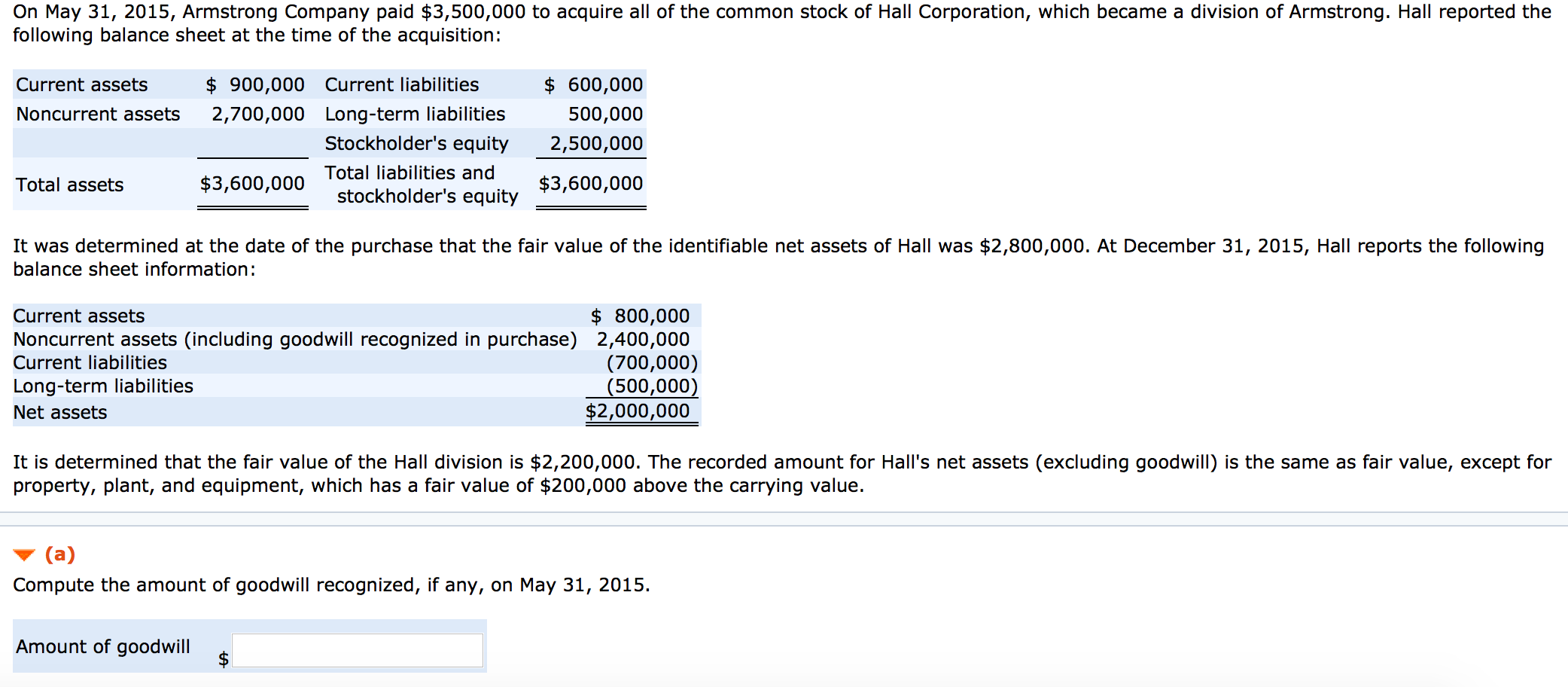Click the 2,500,000 stockholder's equity value
The image size is (1568, 687).
tap(596, 143)
